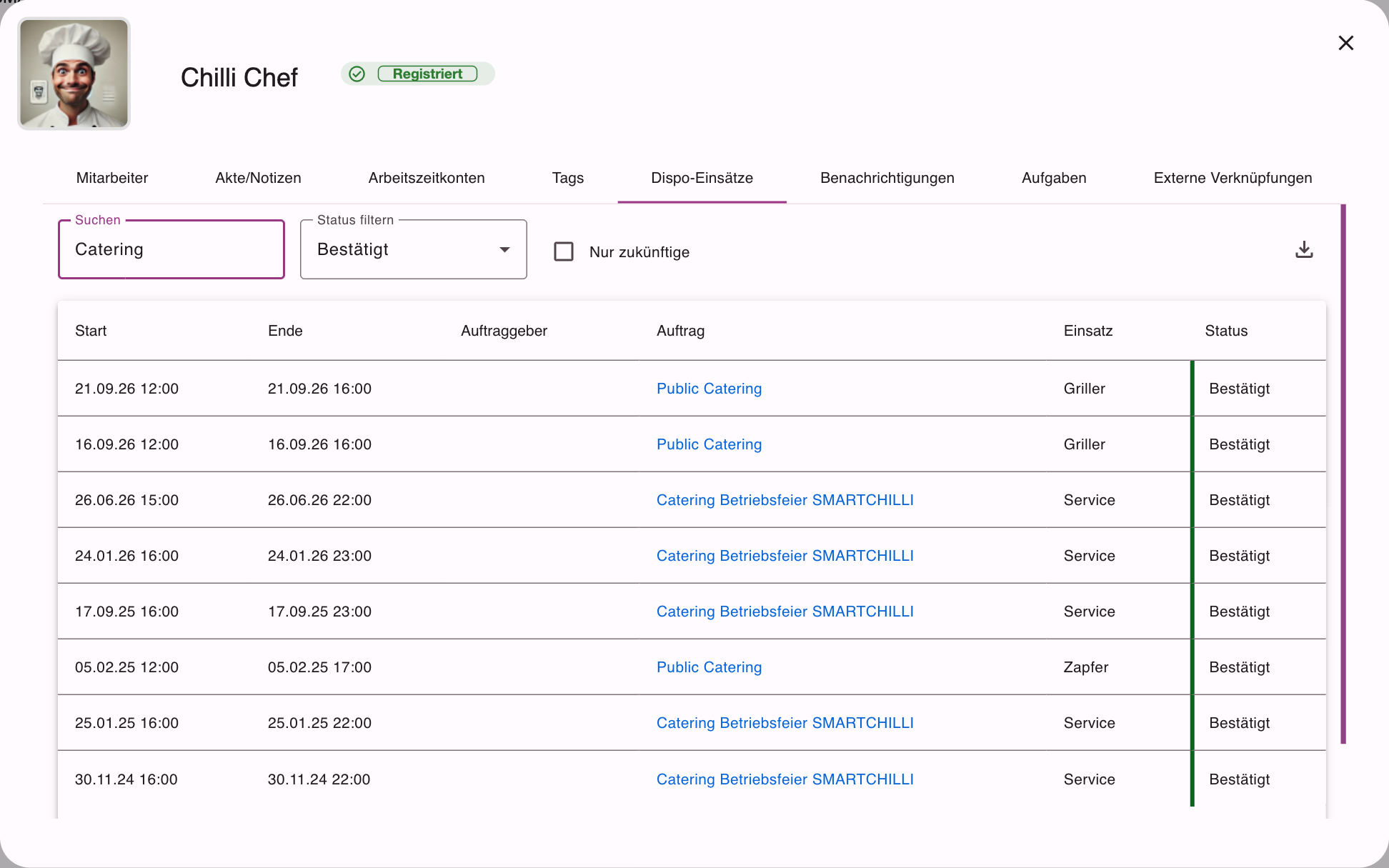The height and width of the screenshot is (868, 1389).
Task: Expand the Status filtern dropdown
Action: pyautogui.click(x=414, y=249)
